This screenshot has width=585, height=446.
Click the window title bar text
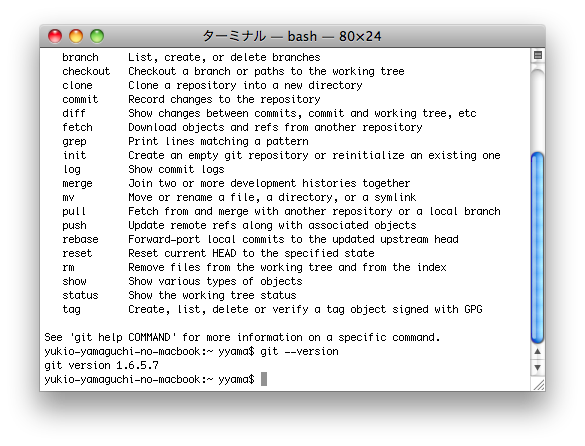[292, 36]
